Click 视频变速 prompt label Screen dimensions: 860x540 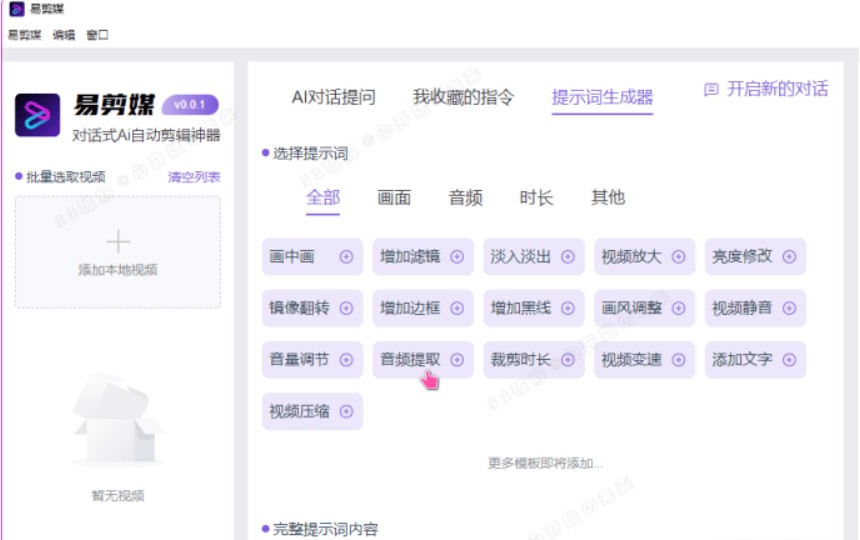tap(631, 360)
